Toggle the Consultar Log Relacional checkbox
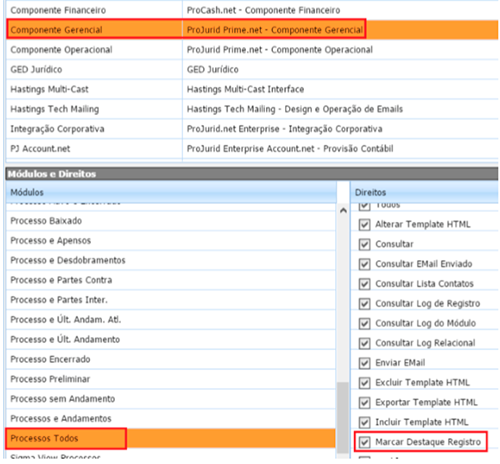Image resolution: width=500 pixels, height=464 pixels. [x=364, y=343]
